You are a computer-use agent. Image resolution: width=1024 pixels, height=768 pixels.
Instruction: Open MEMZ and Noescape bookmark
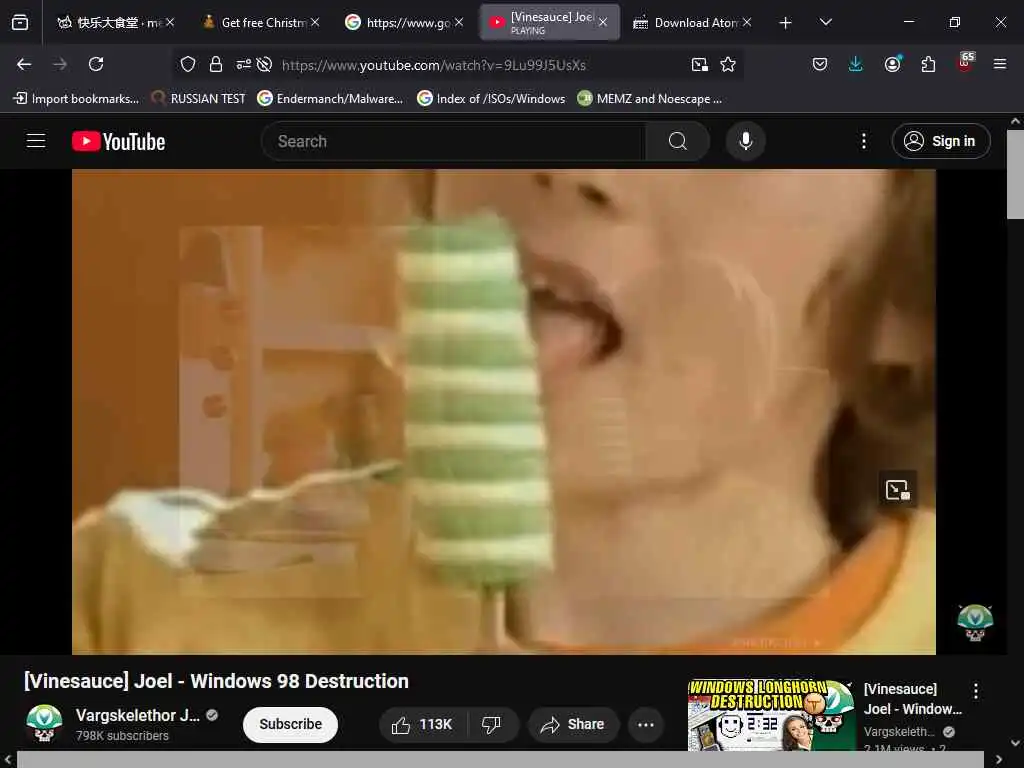click(x=650, y=99)
